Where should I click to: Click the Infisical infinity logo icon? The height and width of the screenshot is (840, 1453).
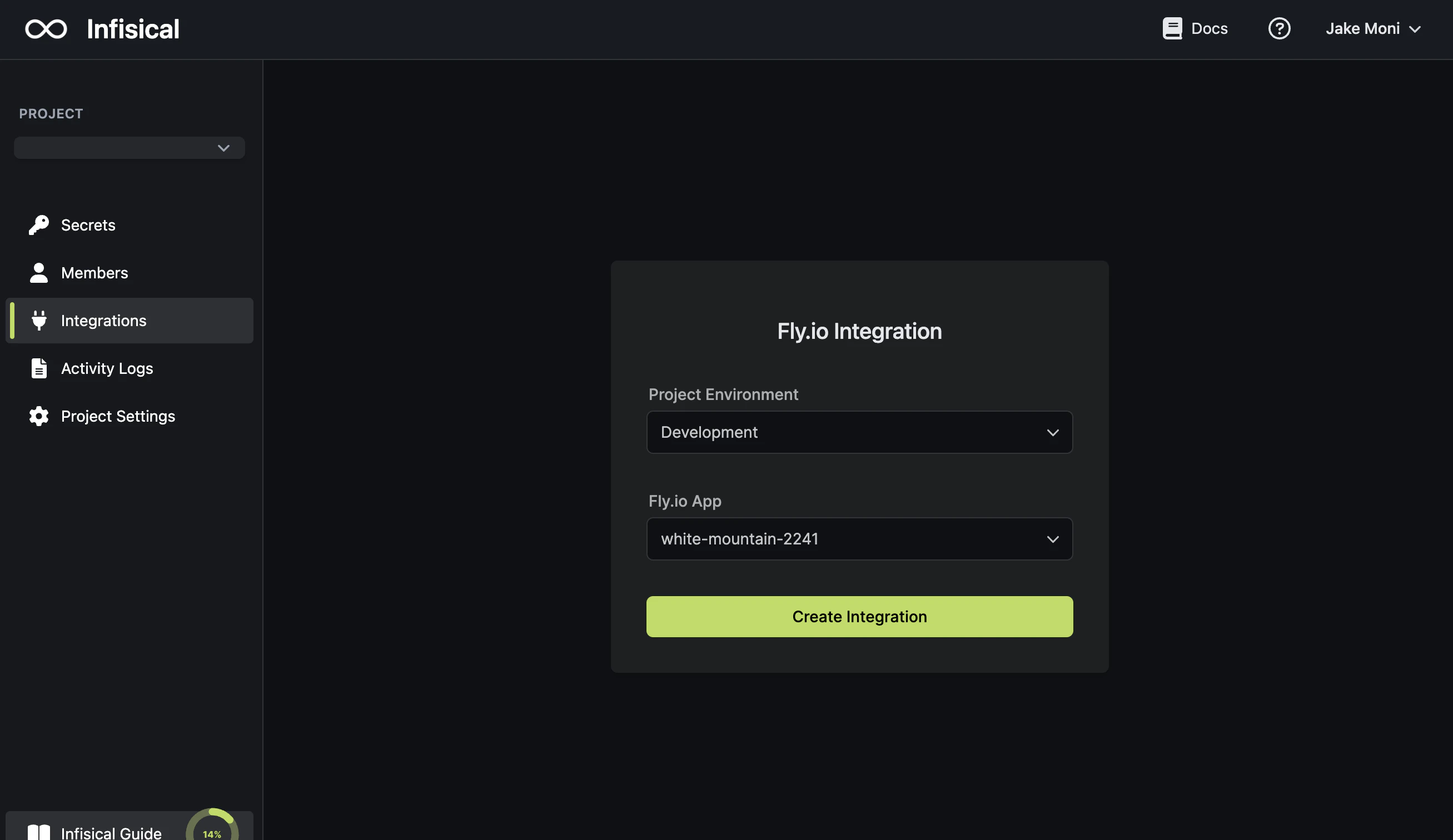[46, 29]
